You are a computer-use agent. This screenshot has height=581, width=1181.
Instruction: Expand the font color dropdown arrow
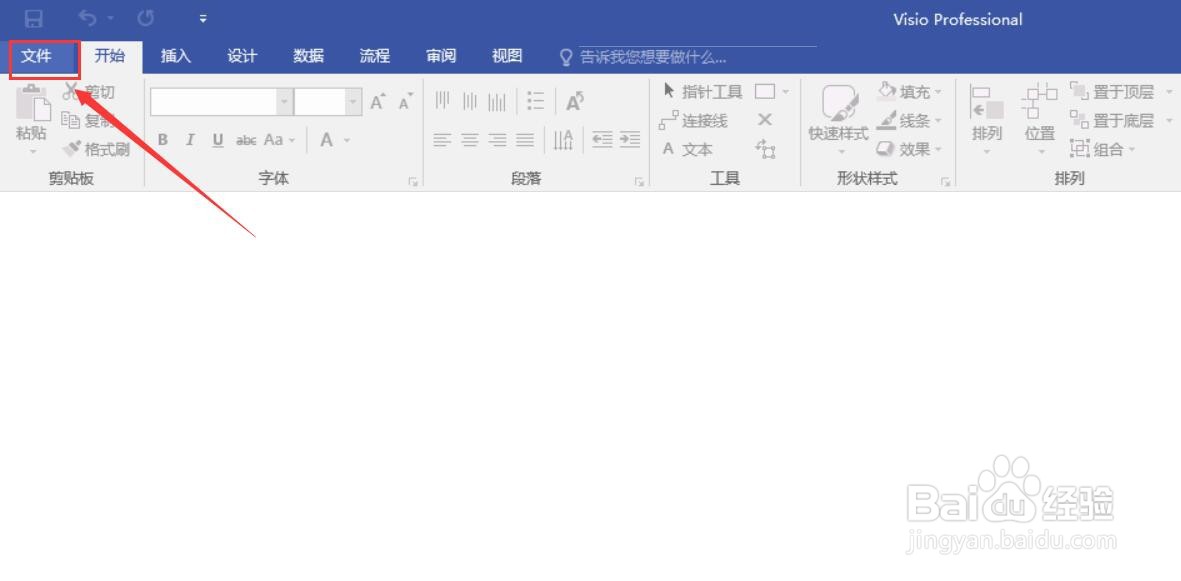[347, 141]
